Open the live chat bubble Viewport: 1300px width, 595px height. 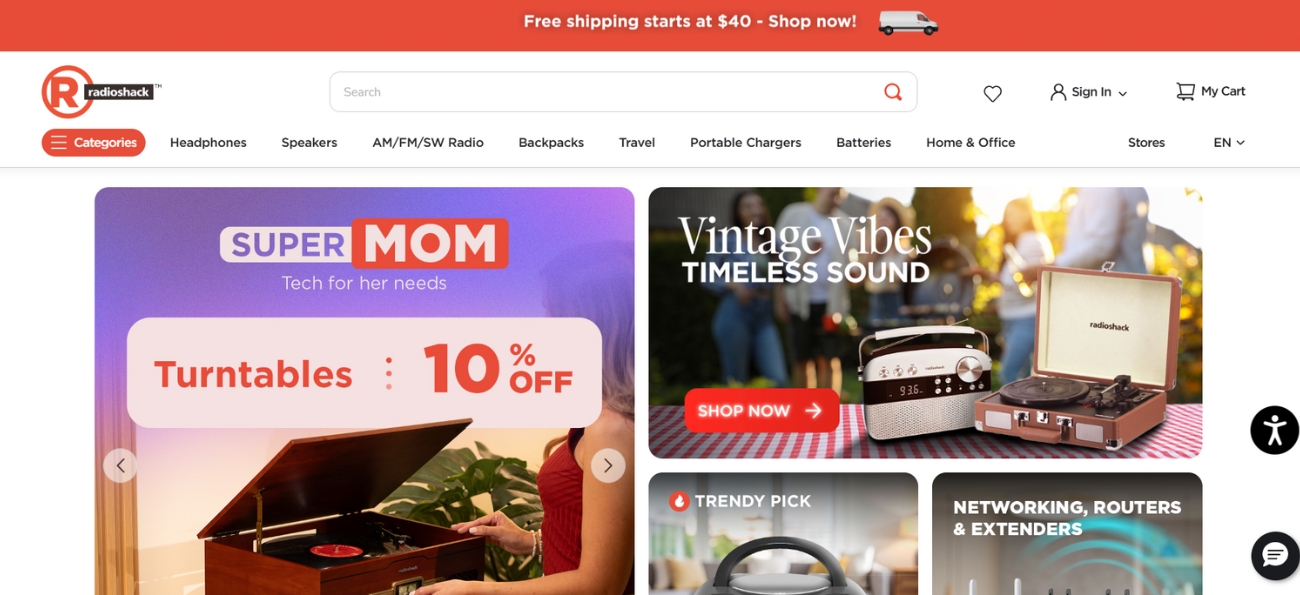click(1275, 555)
